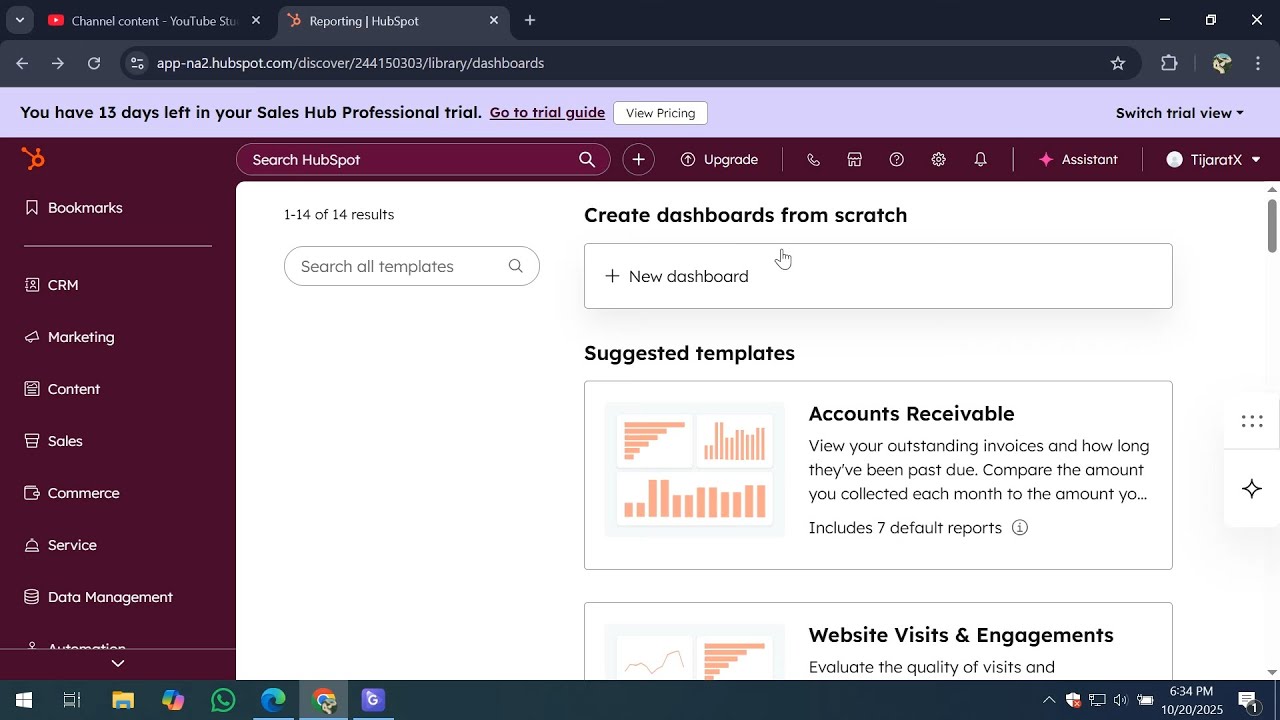Close the YouTube Studio tab
Viewport: 1280px width, 720px height.
[x=256, y=20]
